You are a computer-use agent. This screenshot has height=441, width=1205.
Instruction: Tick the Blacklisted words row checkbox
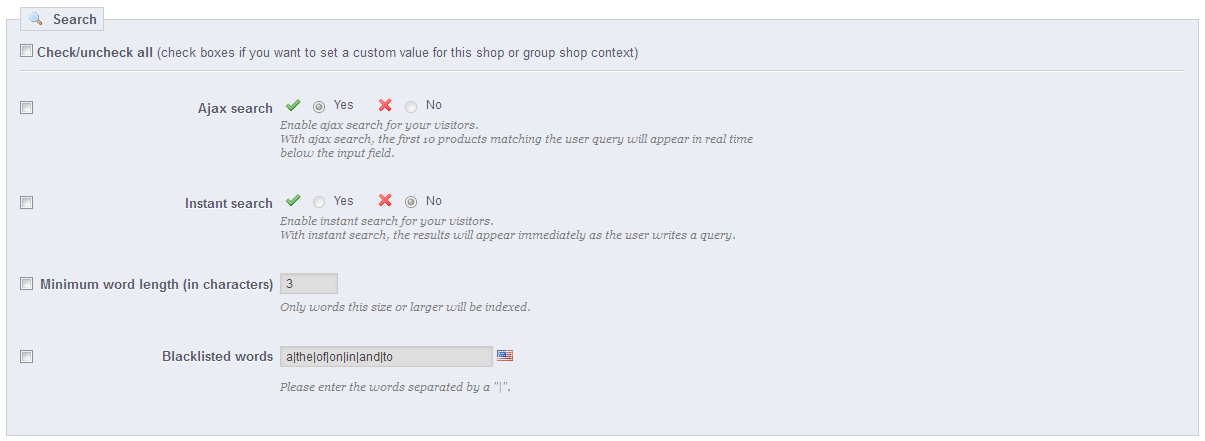27,356
